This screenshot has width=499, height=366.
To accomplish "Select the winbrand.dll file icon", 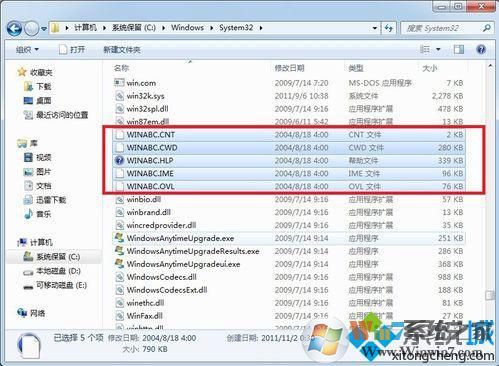I will 119,212.
